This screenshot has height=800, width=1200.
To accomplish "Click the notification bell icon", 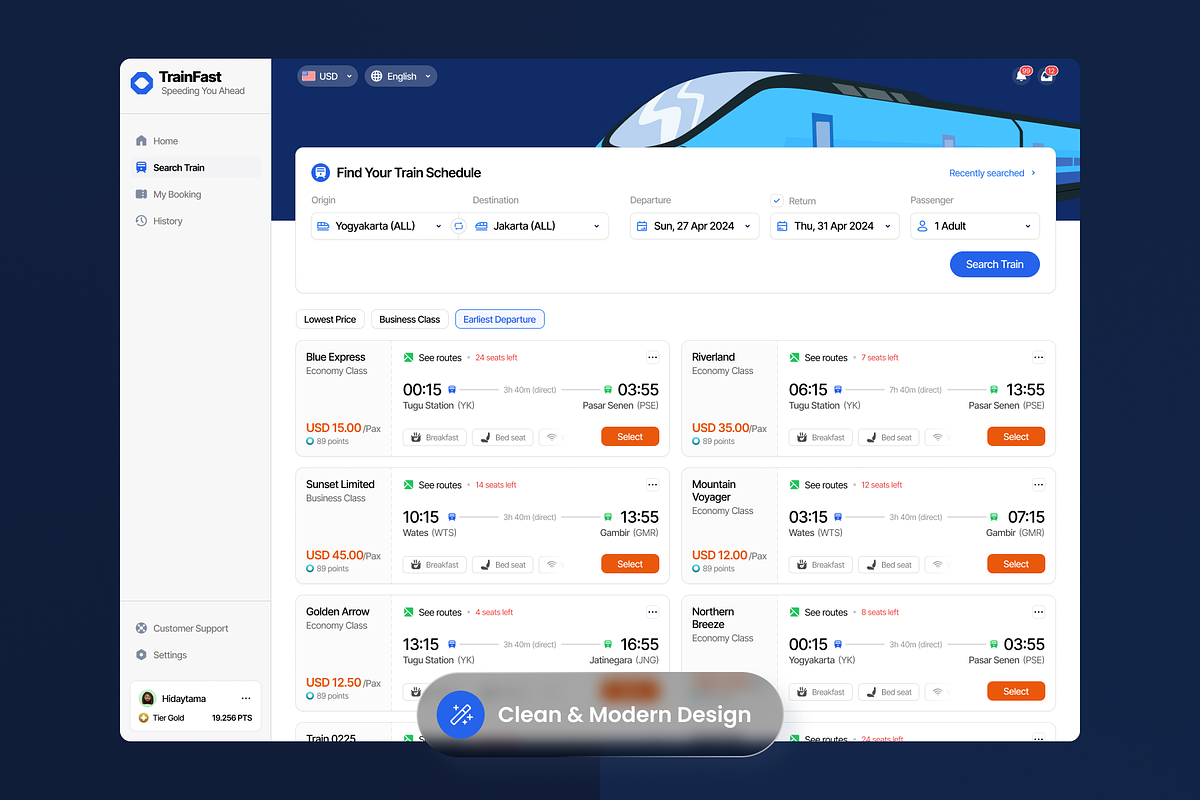I will tap(1021, 75).
